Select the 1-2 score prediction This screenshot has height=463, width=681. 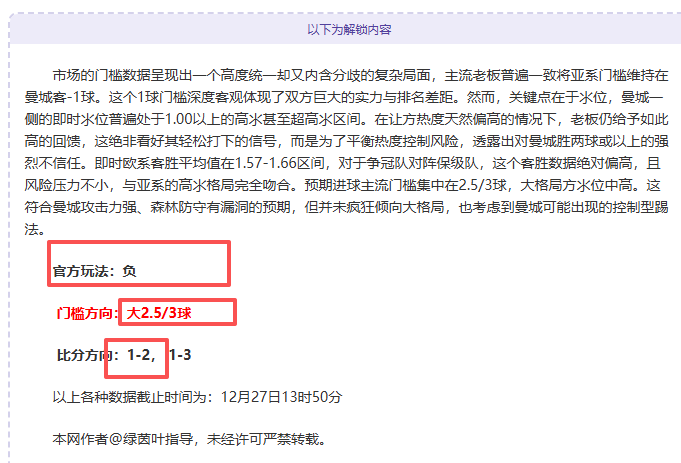tap(140, 355)
